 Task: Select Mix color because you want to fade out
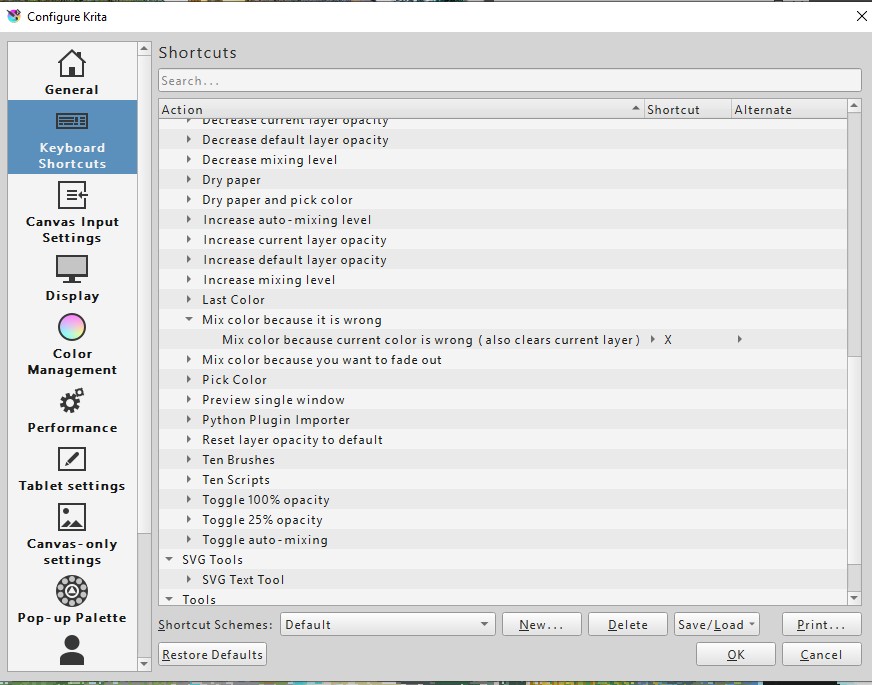pos(503,360)
